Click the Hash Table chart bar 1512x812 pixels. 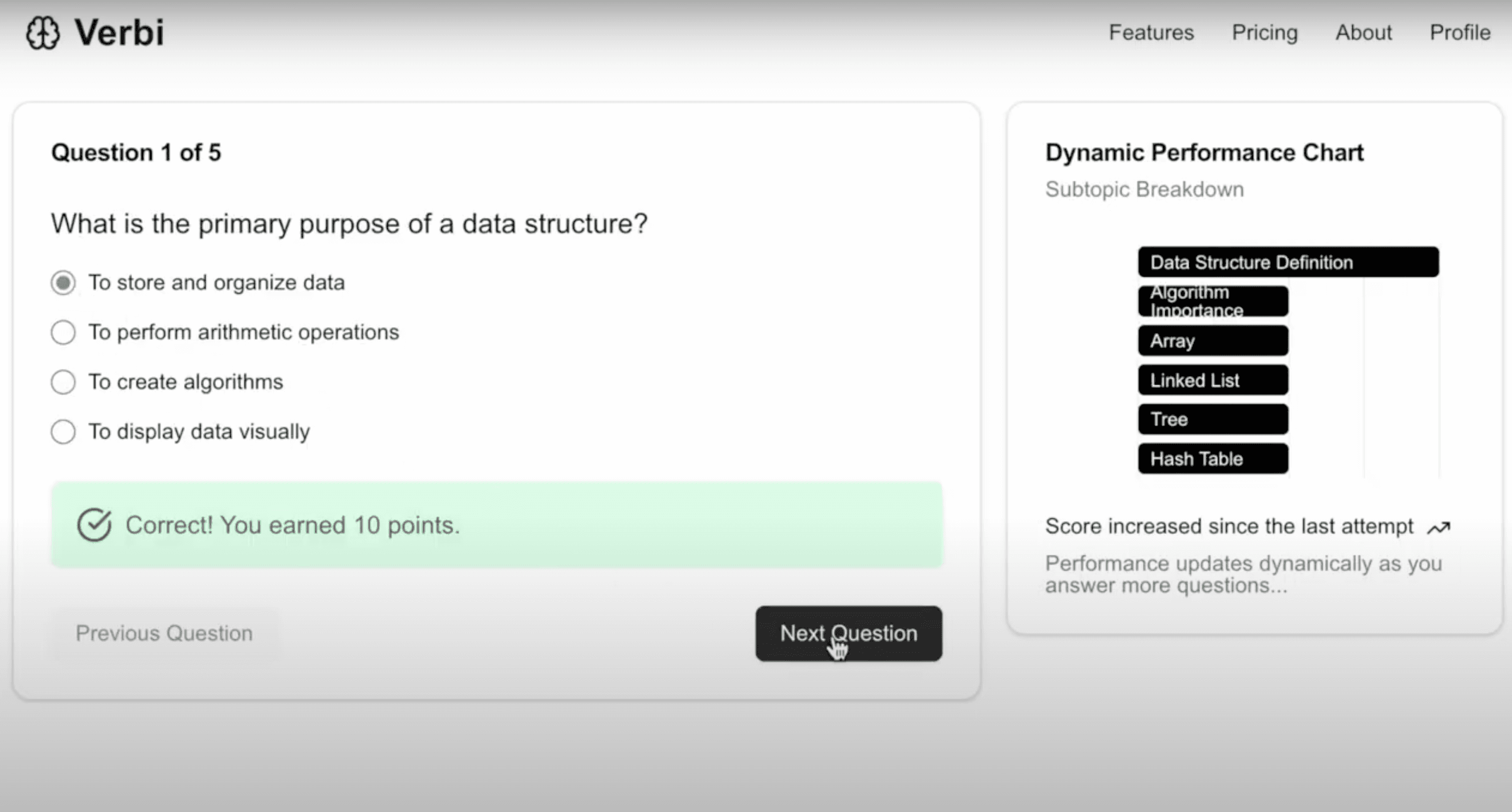1213,459
